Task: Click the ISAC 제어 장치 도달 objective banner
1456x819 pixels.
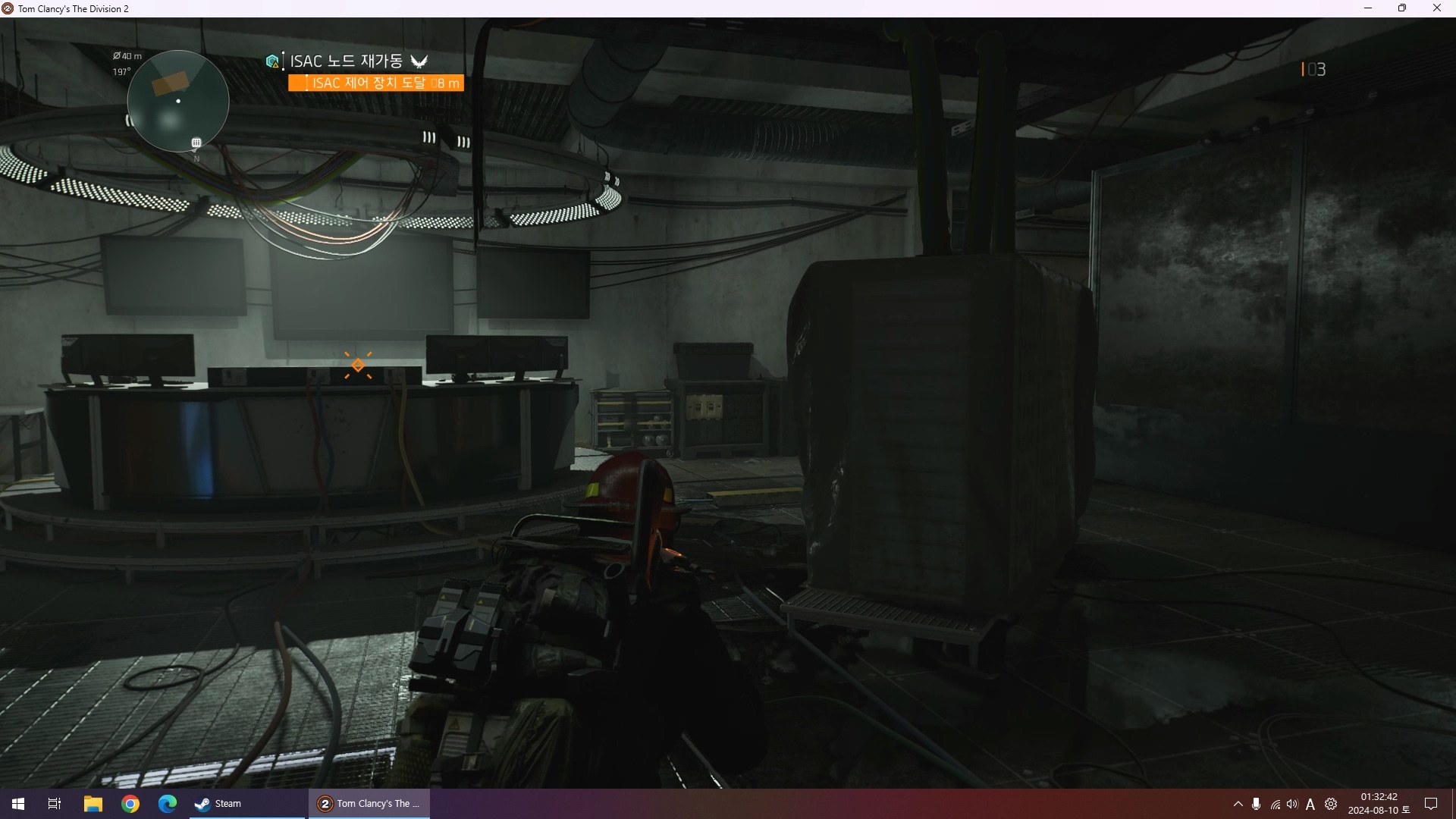Action: tap(376, 83)
